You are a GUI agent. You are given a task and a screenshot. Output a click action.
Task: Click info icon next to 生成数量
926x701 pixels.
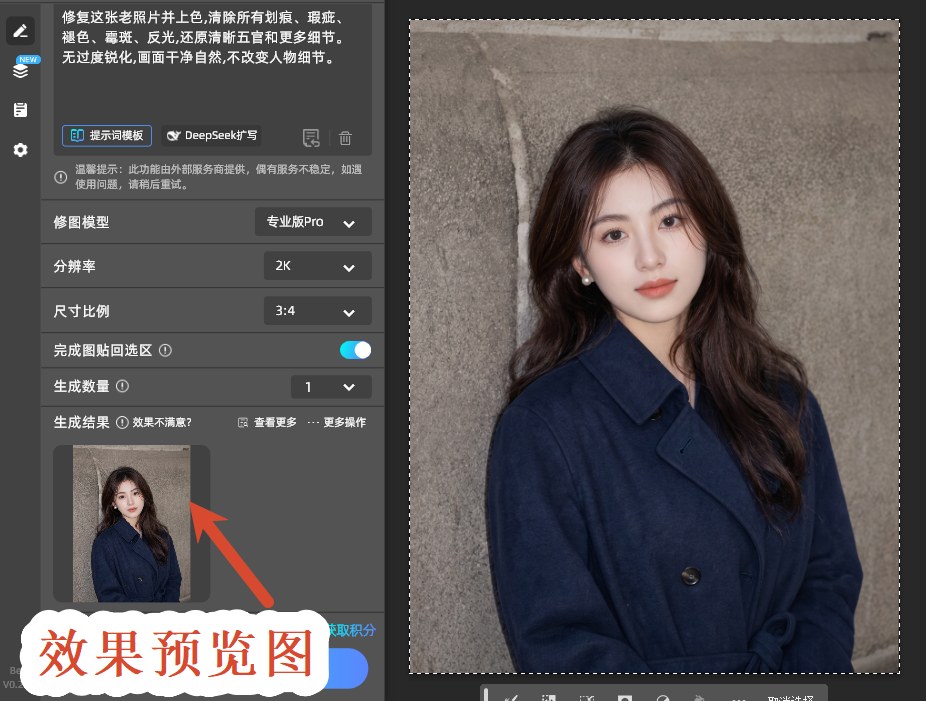122,386
